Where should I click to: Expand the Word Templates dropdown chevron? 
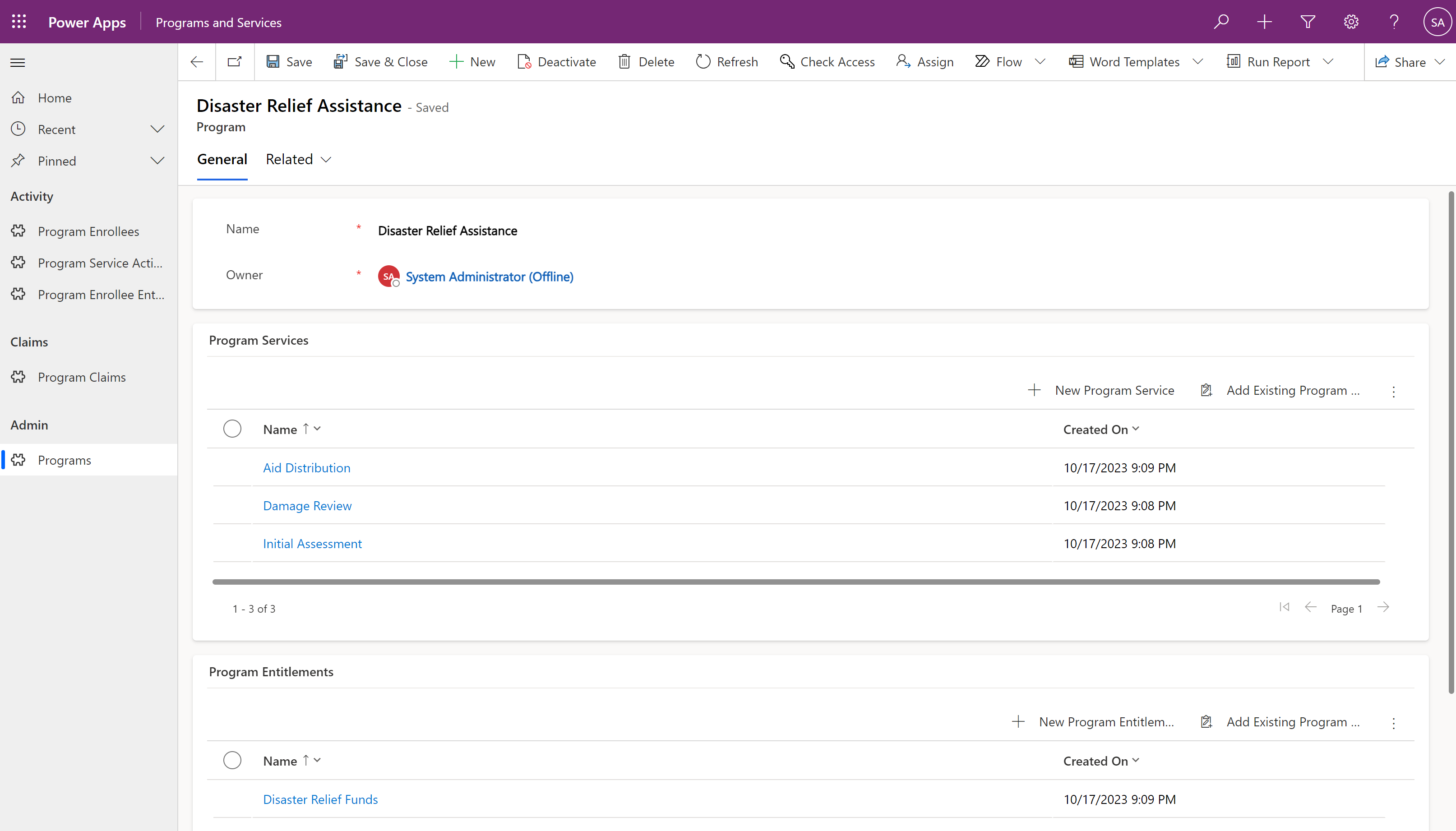[x=1198, y=62]
